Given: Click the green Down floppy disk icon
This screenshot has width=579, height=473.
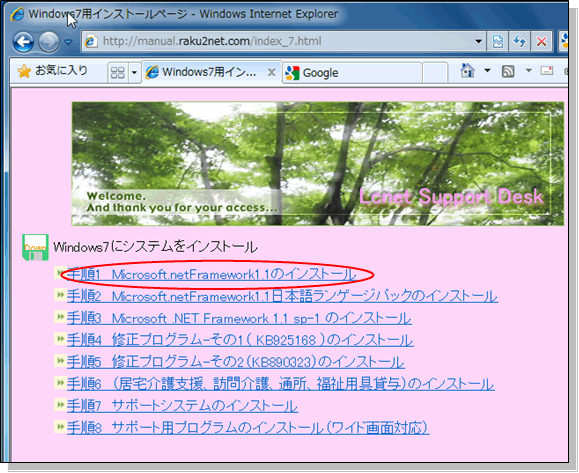Looking at the screenshot, I should tap(35, 247).
